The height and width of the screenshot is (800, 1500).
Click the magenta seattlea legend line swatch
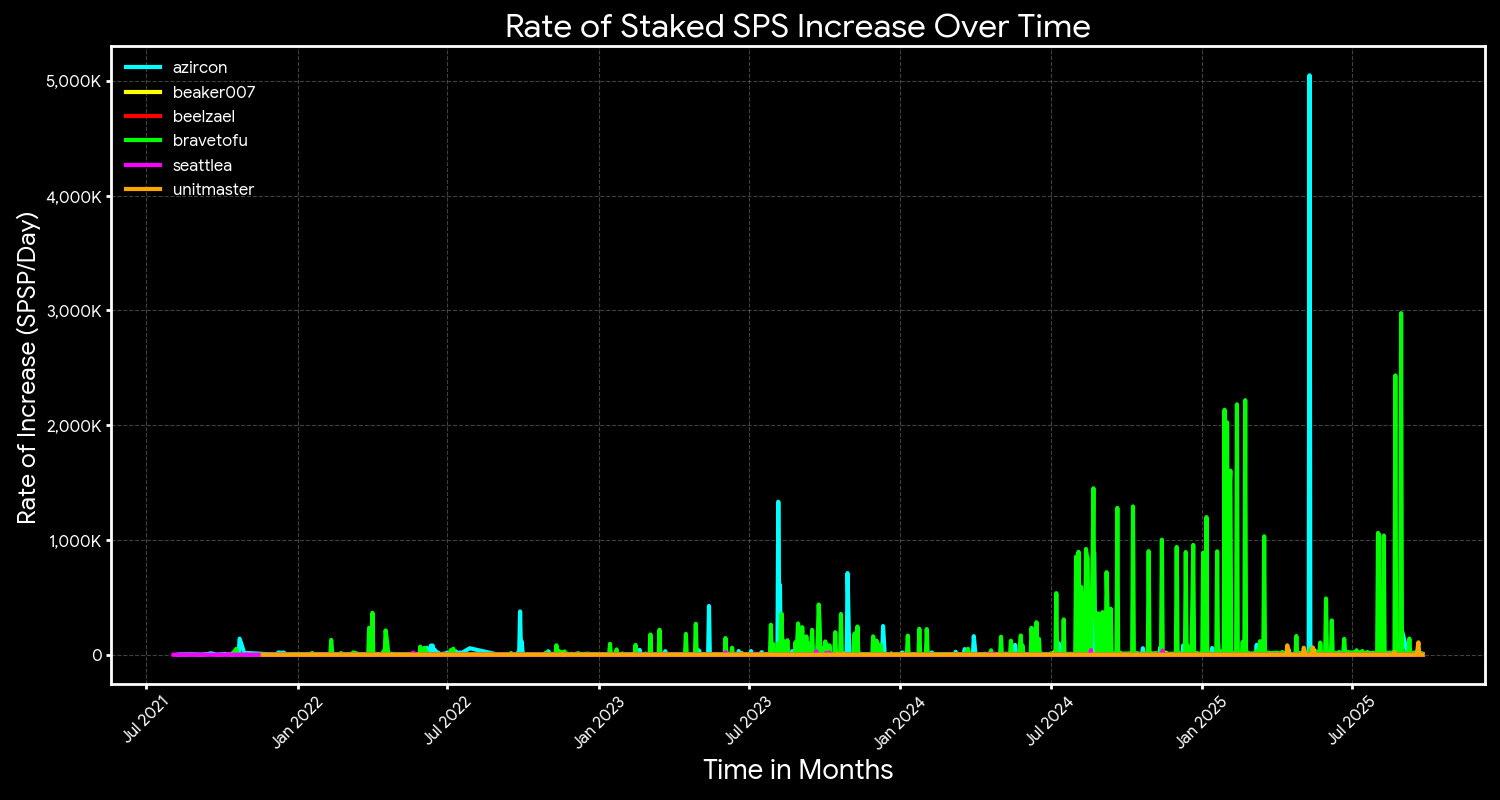[143, 166]
